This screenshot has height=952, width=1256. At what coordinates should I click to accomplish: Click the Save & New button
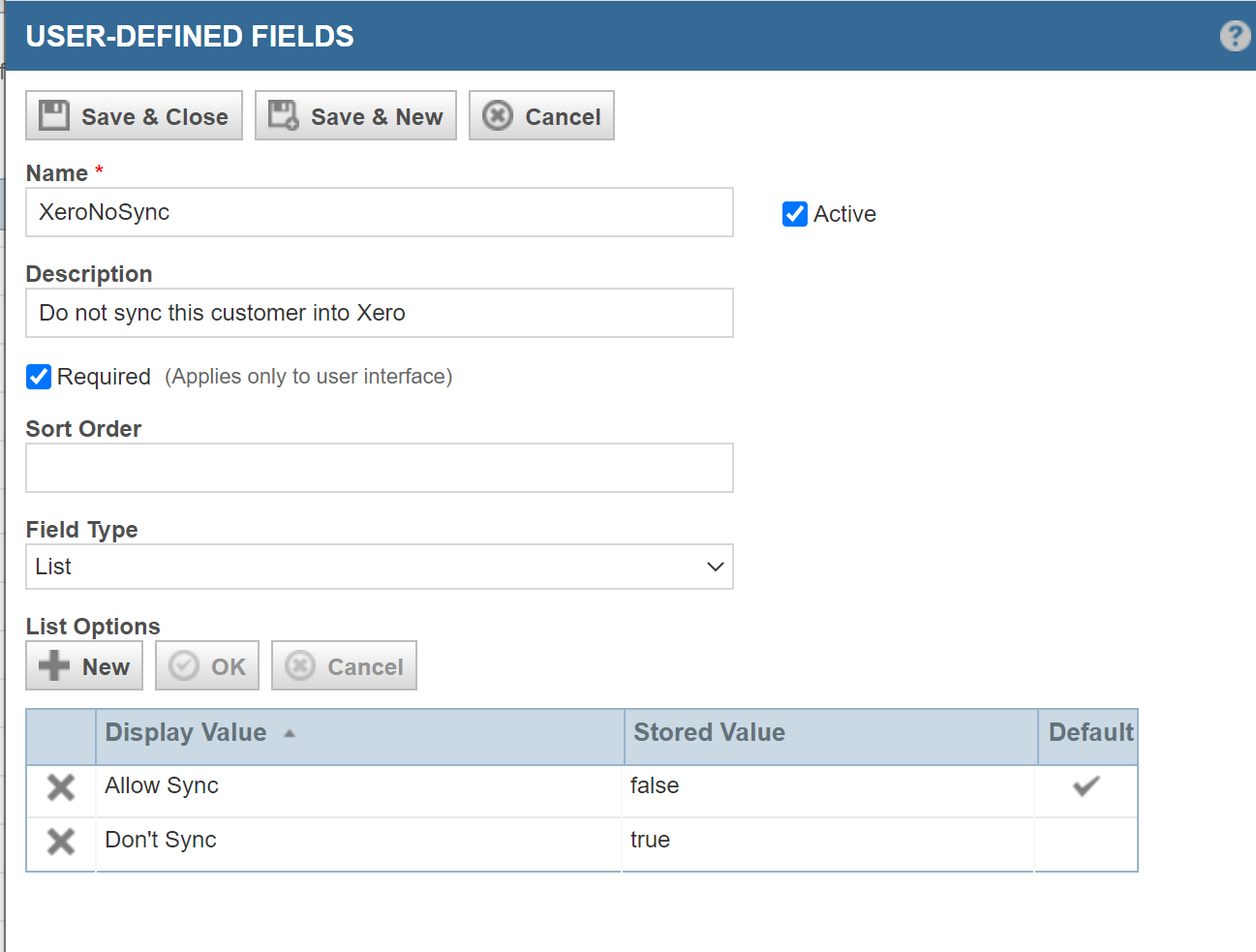click(x=355, y=116)
